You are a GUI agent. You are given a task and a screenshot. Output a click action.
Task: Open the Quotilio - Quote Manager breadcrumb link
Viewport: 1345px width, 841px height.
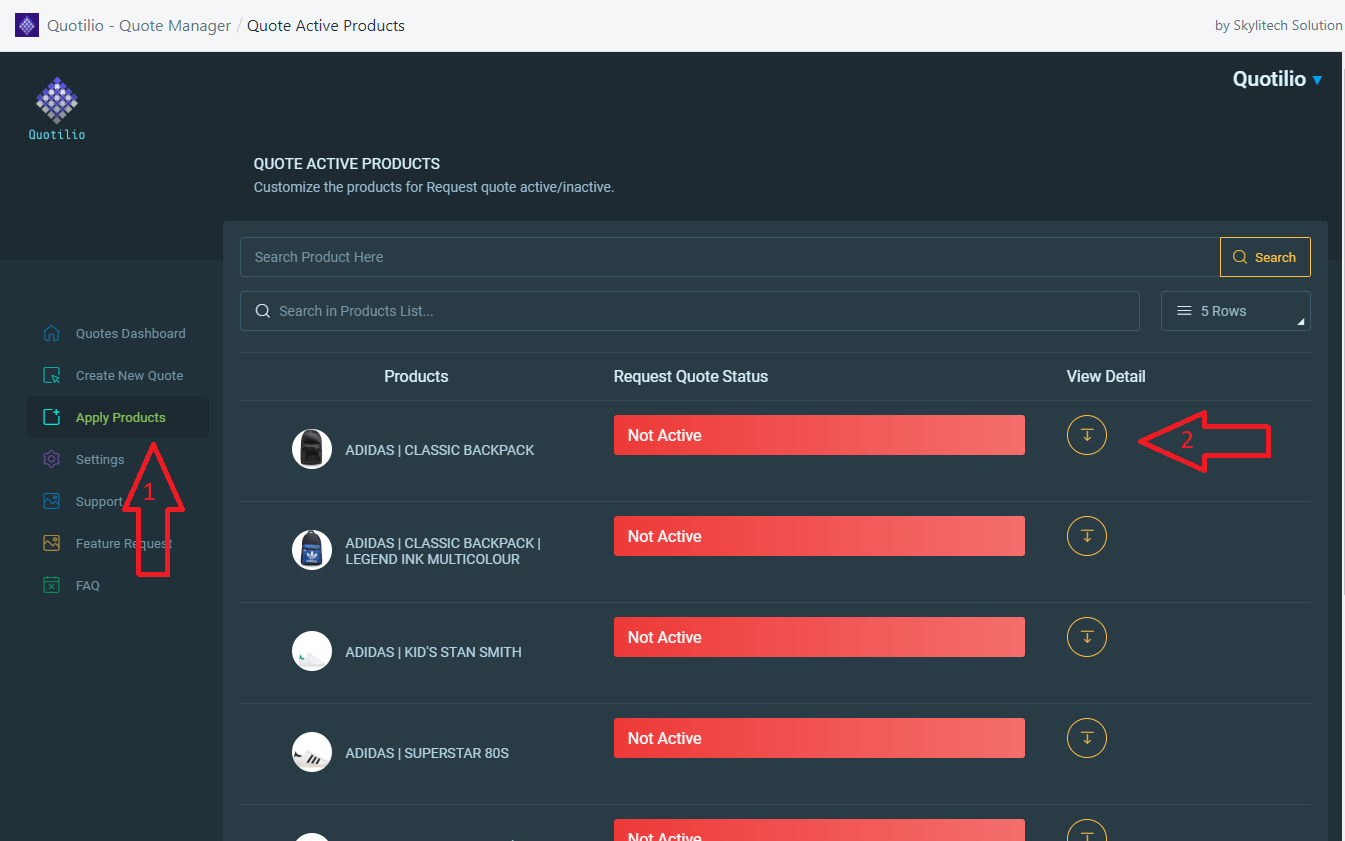139,25
